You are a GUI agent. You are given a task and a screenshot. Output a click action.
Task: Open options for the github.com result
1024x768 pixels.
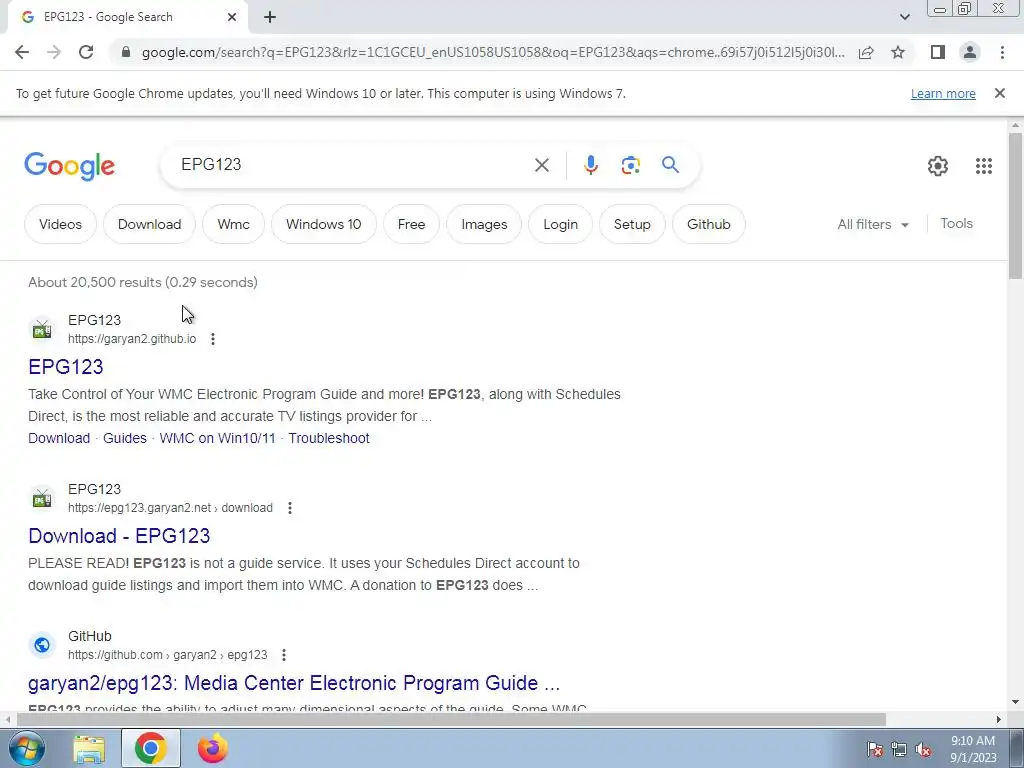[284, 655]
